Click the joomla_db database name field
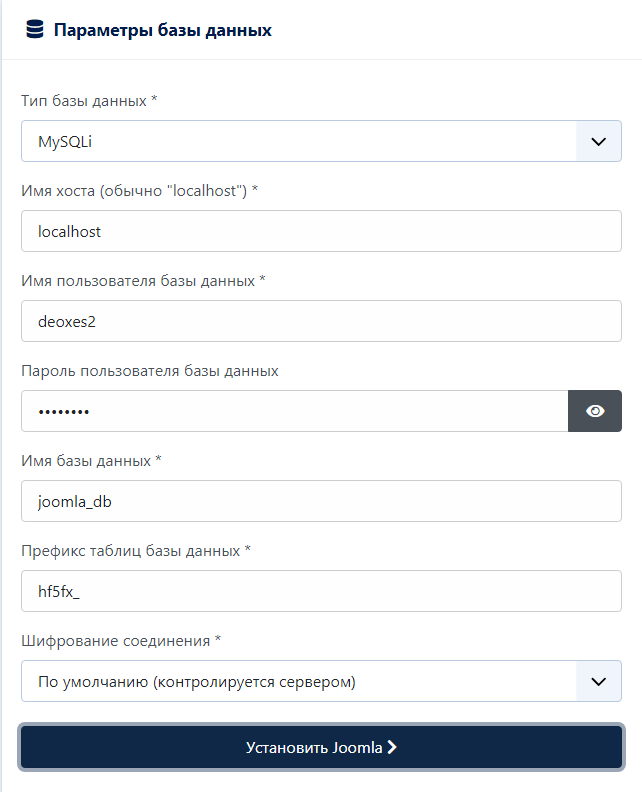This screenshot has width=642, height=792. (x=321, y=501)
